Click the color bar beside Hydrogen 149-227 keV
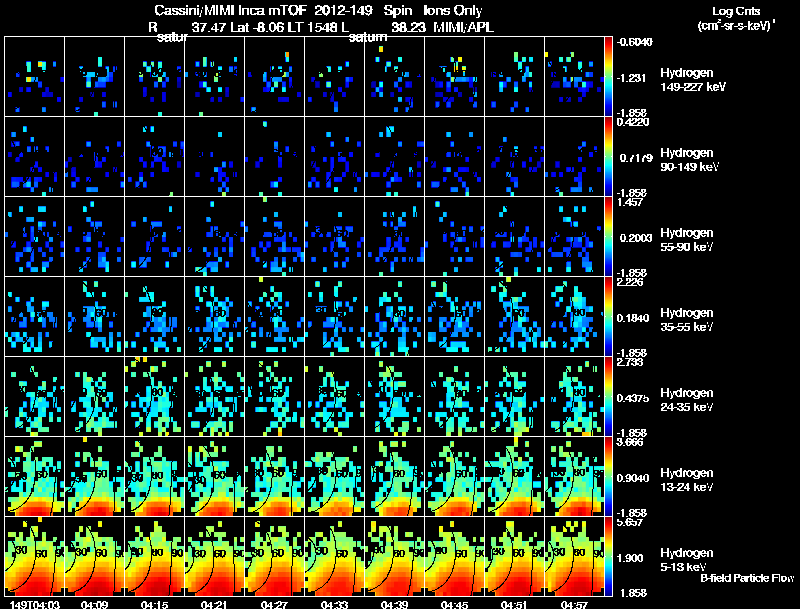Viewport: 800px width, 609px height. point(608,77)
